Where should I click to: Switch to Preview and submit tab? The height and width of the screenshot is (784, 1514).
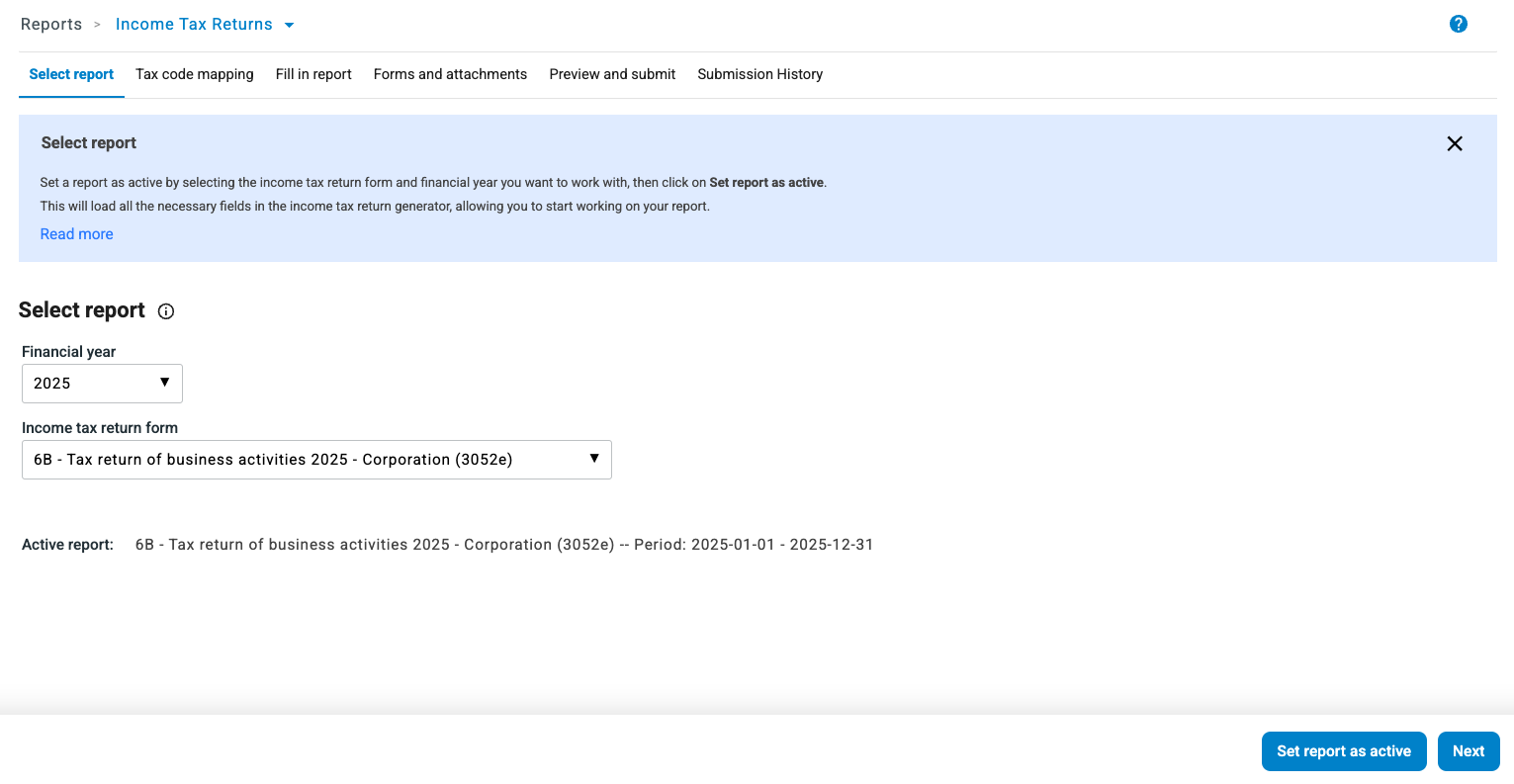[x=611, y=74]
